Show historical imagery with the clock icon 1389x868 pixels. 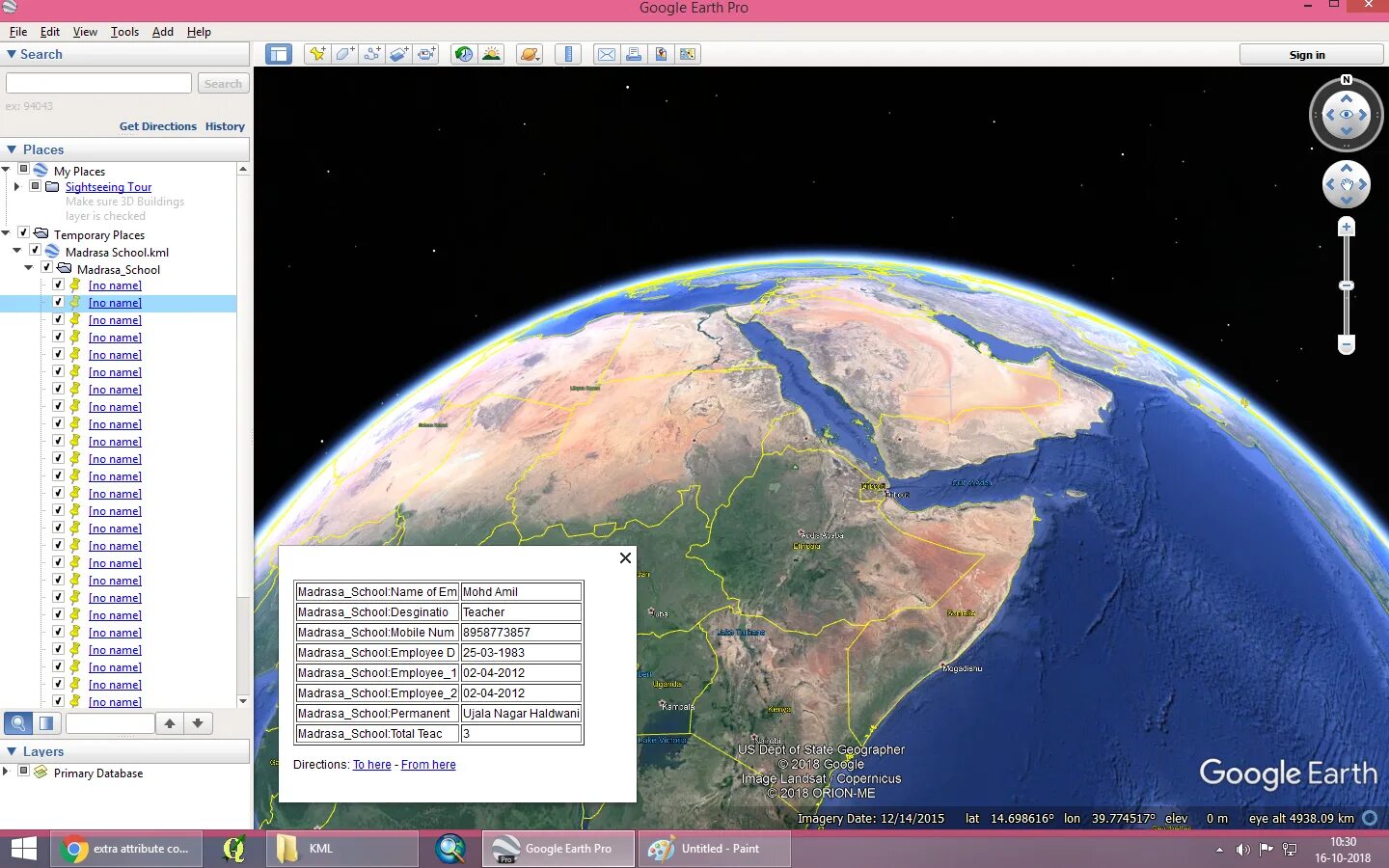coord(464,54)
